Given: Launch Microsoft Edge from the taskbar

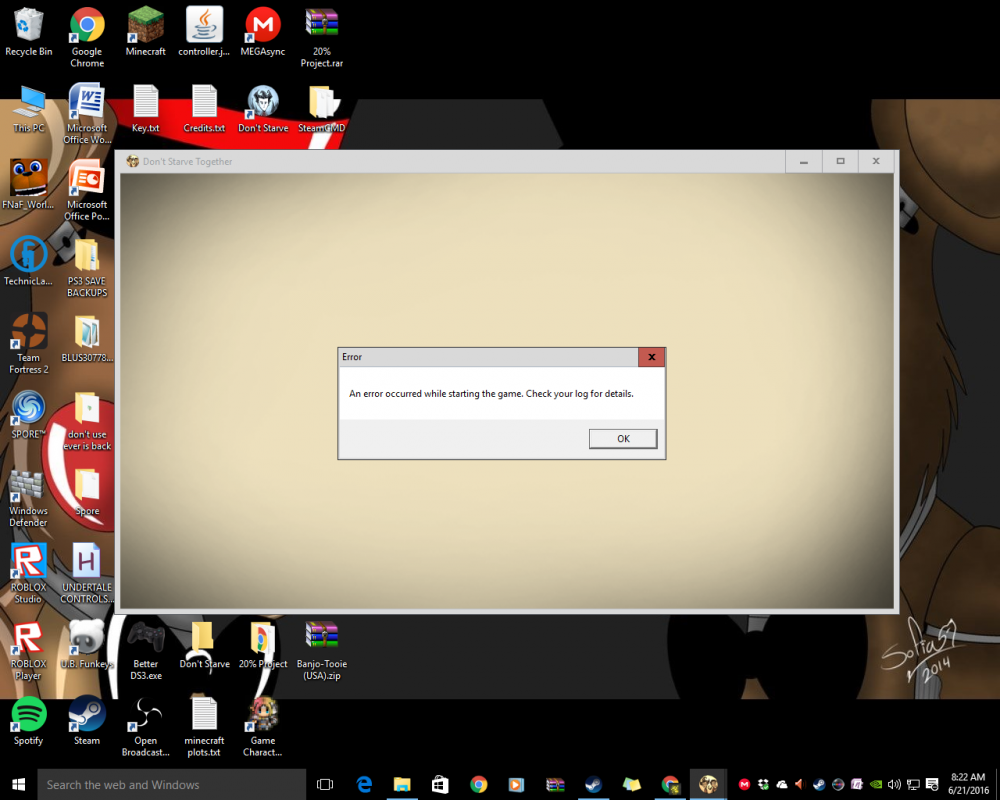Looking at the screenshot, I should 364,784.
